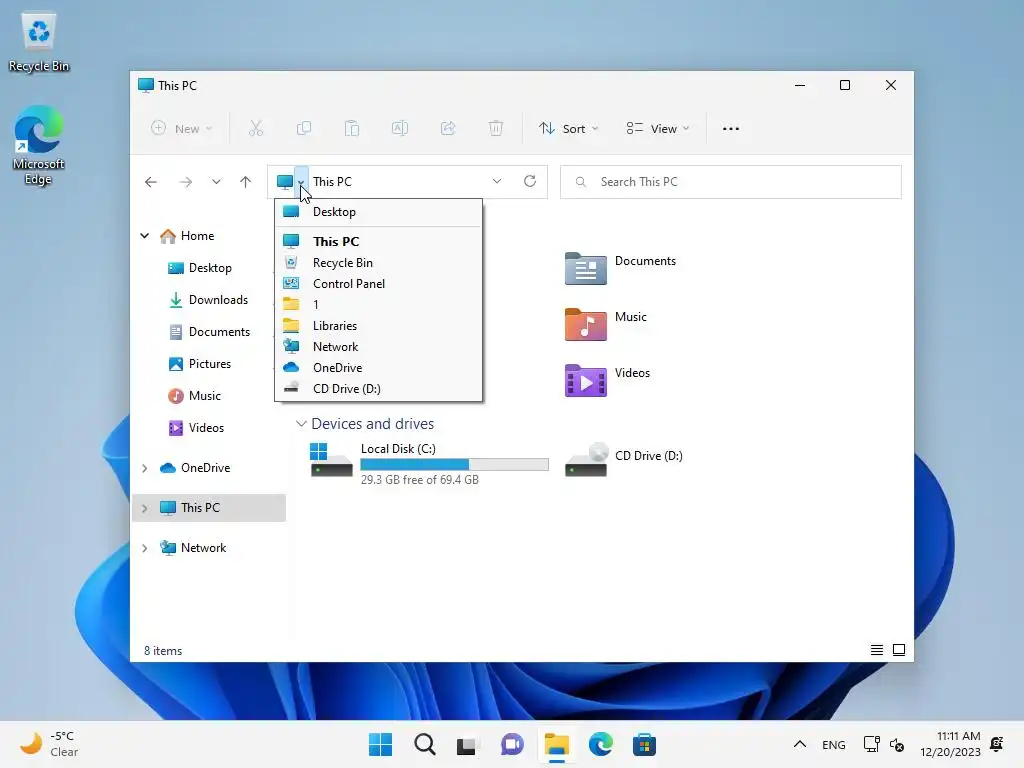Choose Libraries in the location dropdown

click(x=378, y=325)
